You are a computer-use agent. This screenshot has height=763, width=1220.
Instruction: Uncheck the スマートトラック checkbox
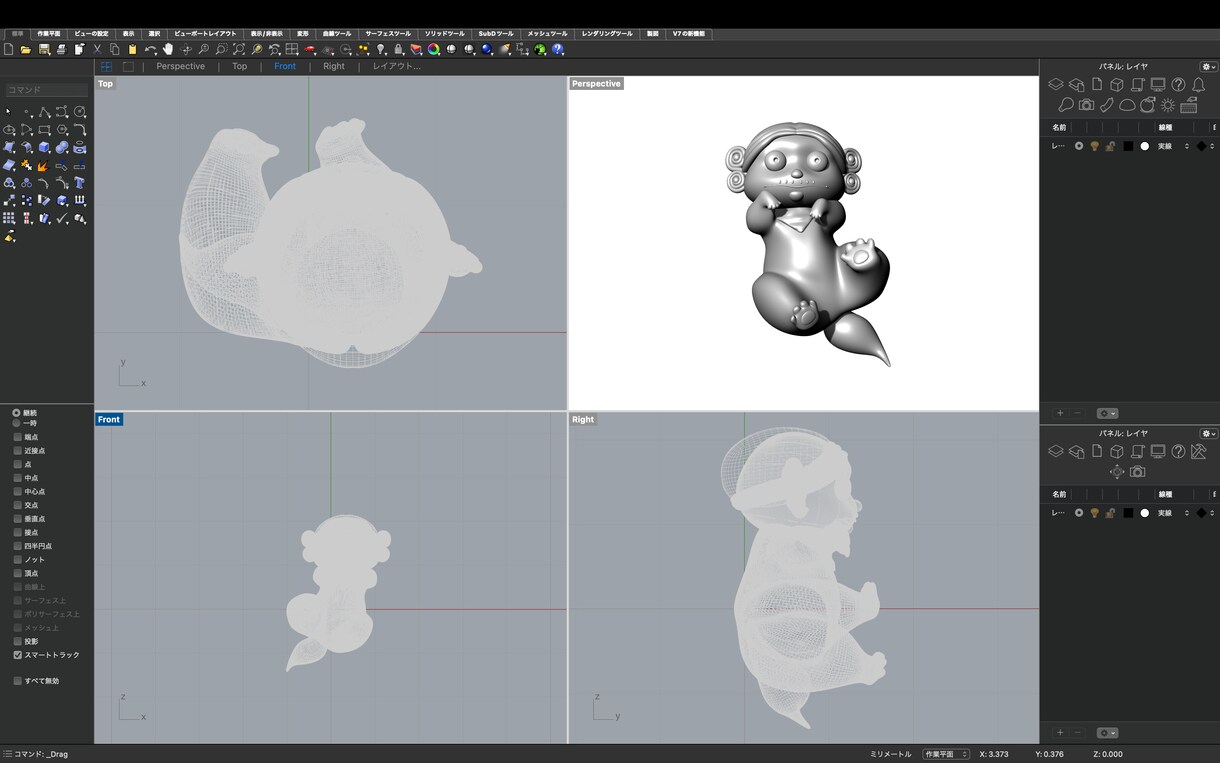point(17,655)
